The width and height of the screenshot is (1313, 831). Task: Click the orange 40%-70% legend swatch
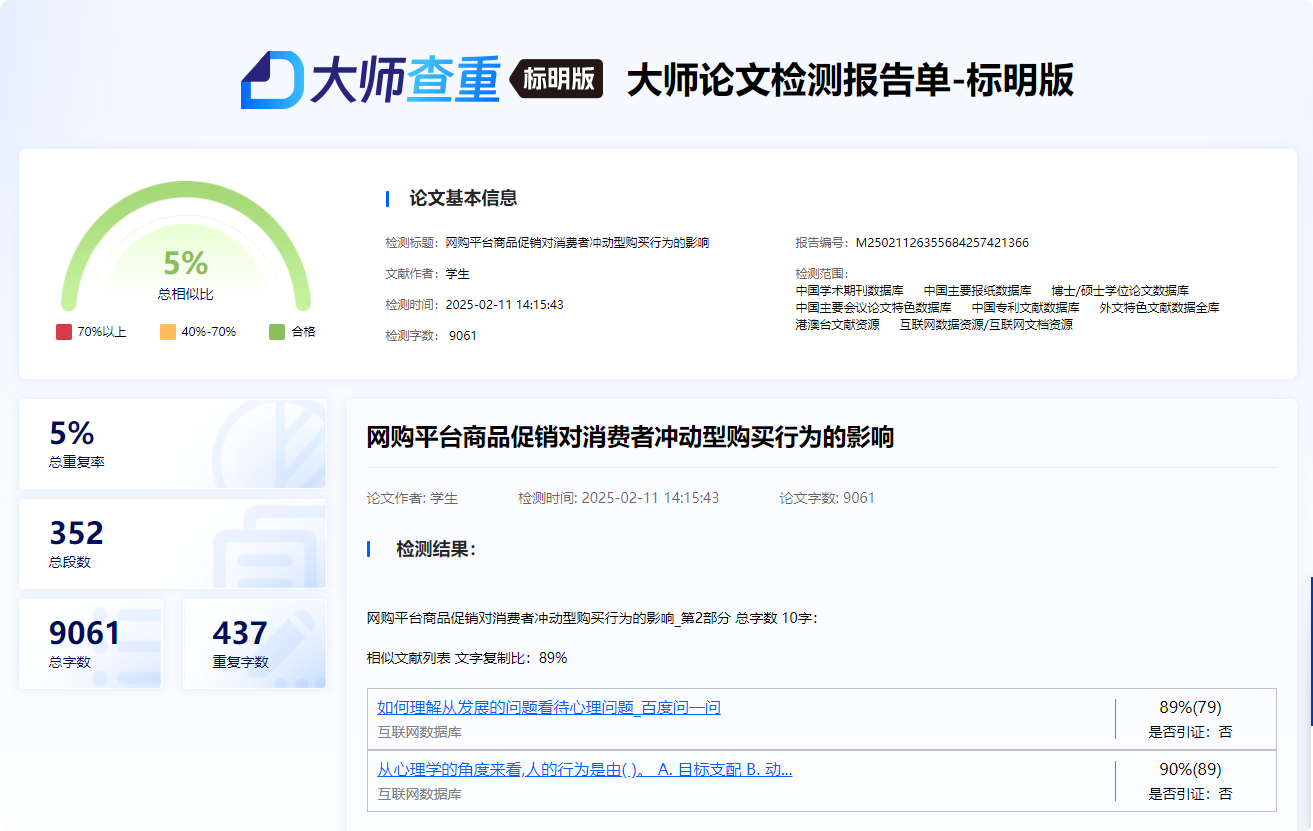point(168,332)
